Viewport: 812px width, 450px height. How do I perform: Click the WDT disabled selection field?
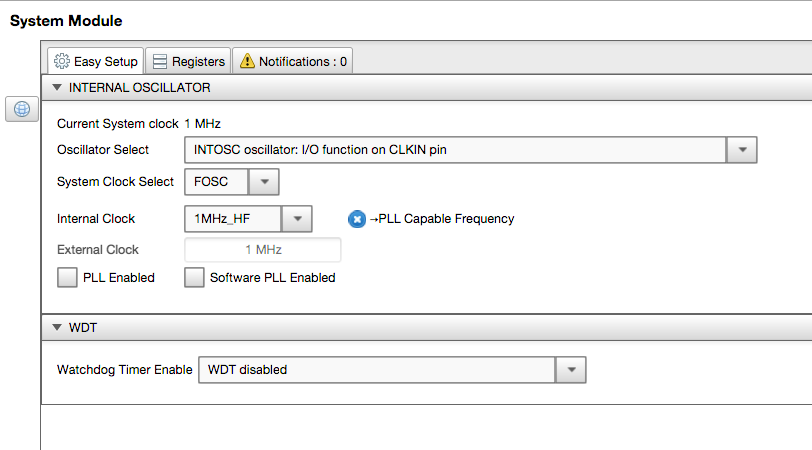376,370
